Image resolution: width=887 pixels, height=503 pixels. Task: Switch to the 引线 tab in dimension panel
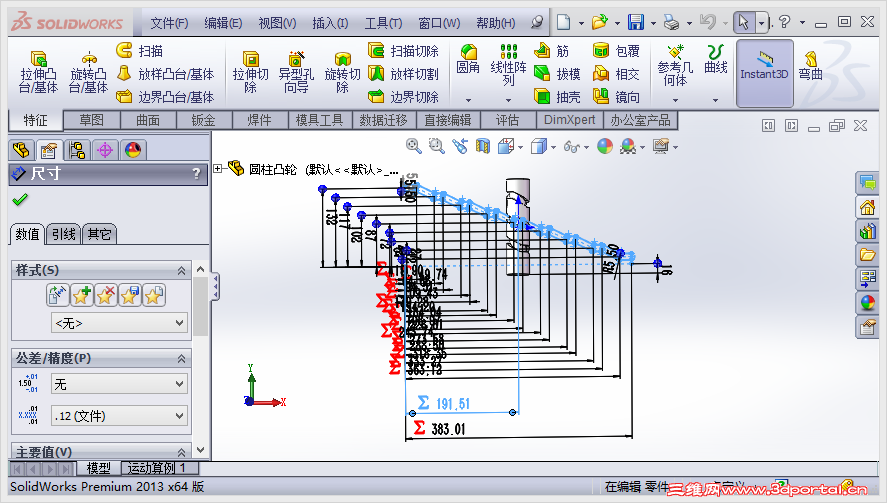[x=63, y=234]
